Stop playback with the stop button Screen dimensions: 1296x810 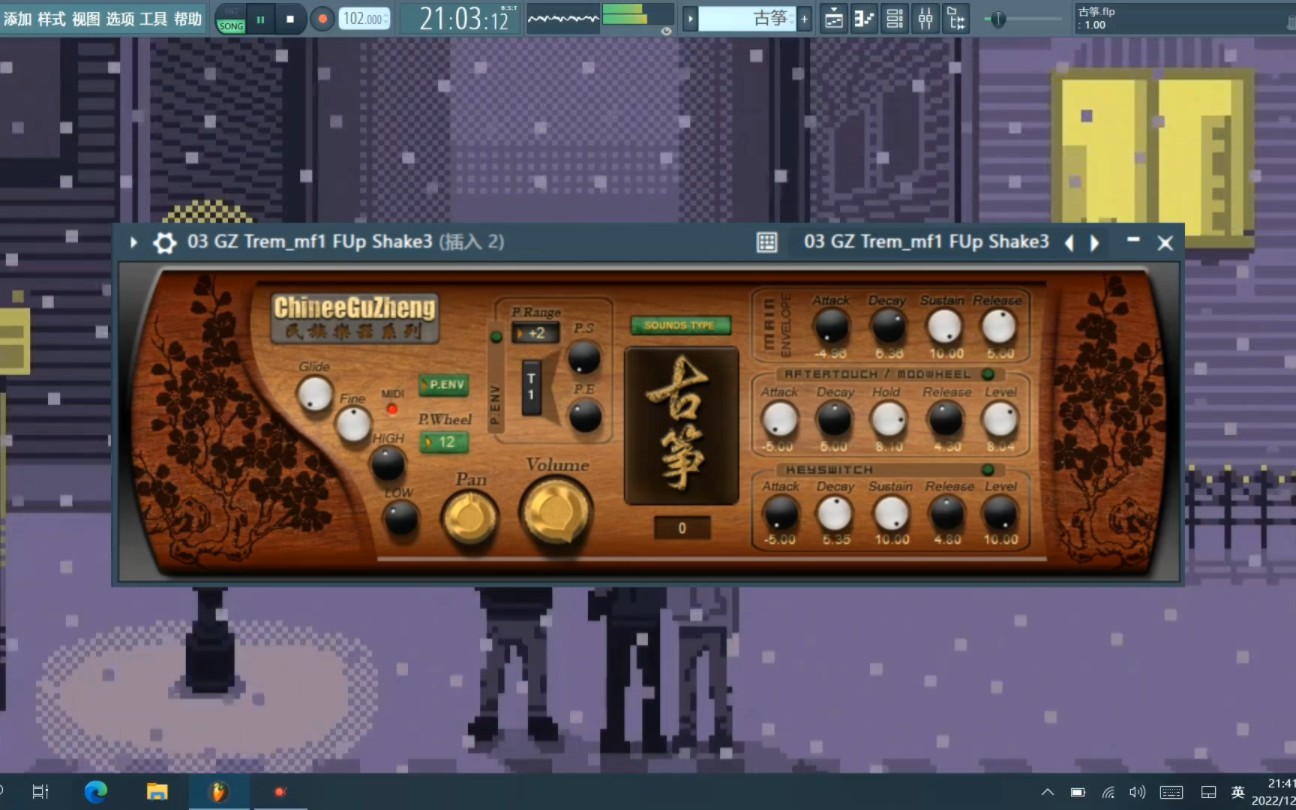click(x=290, y=19)
